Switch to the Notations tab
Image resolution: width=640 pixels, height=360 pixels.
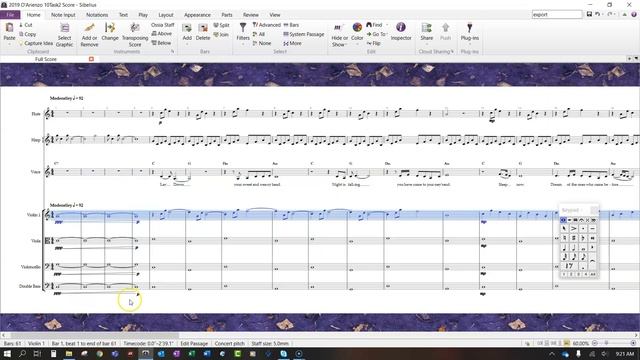pos(97,15)
